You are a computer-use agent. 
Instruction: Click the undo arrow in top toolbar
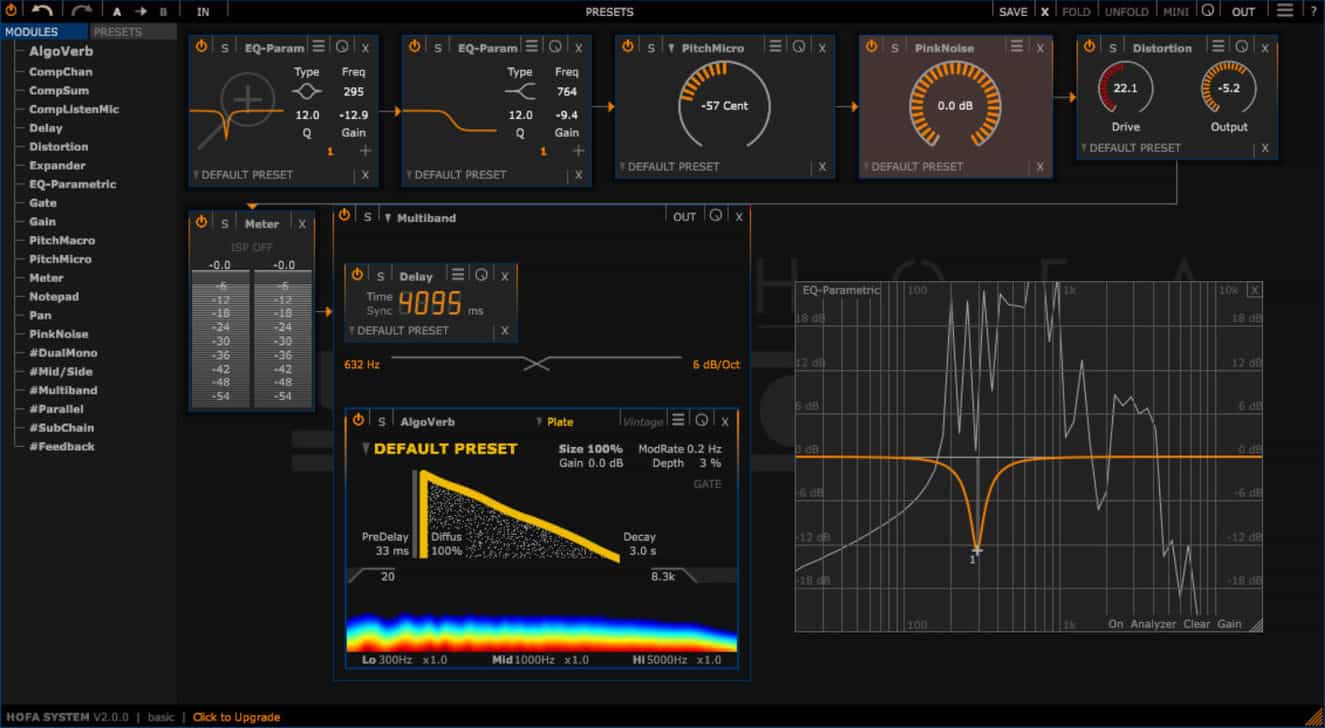tap(42, 11)
